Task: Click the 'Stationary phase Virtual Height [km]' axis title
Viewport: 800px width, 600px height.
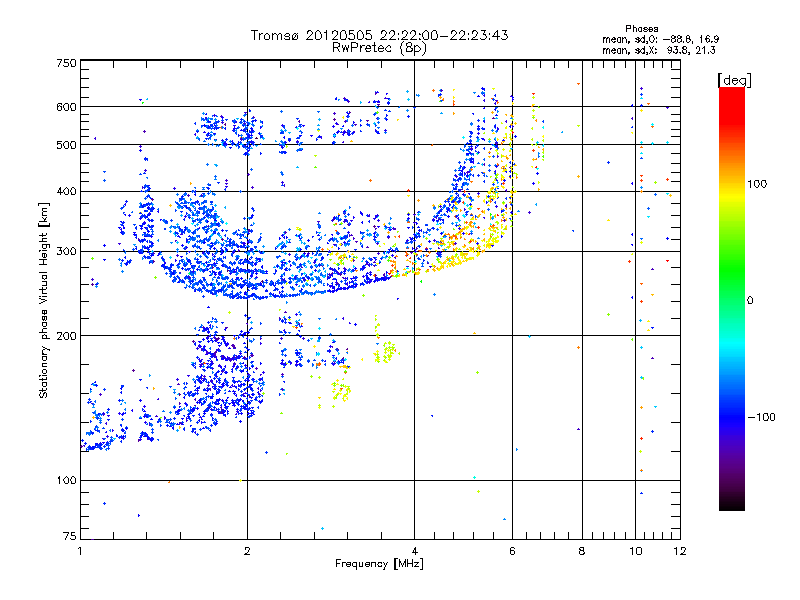Action: pyautogui.click(x=44, y=300)
